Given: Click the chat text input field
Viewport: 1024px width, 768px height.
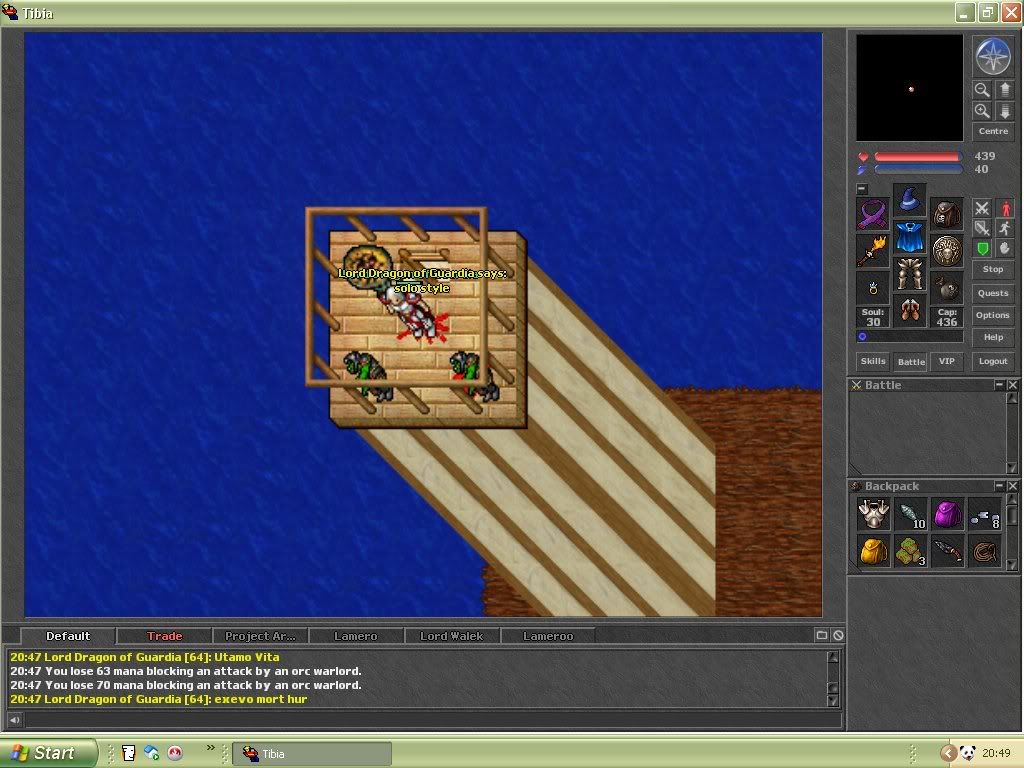Looking at the screenshot, I should pyautogui.click(x=432, y=720).
